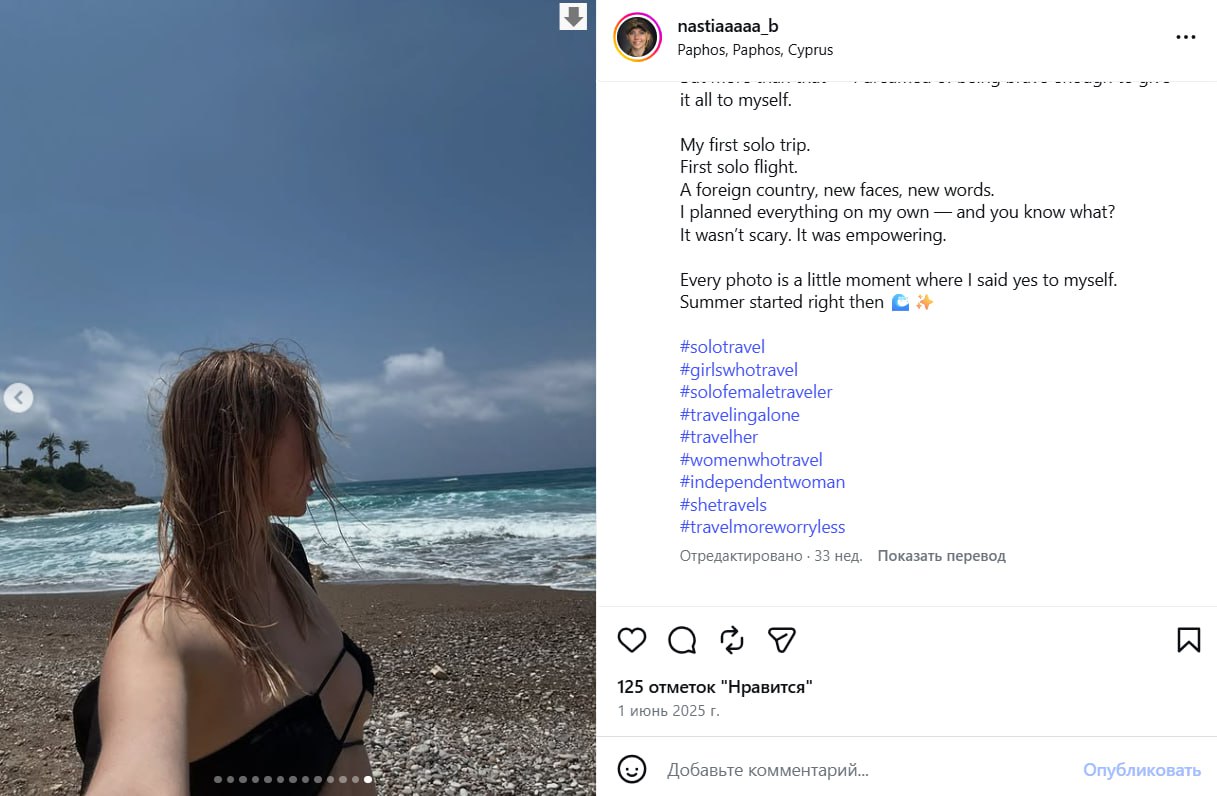Open the Paphos, Paphos, Cyprus location link
1217x796 pixels.
[x=755, y=50]
